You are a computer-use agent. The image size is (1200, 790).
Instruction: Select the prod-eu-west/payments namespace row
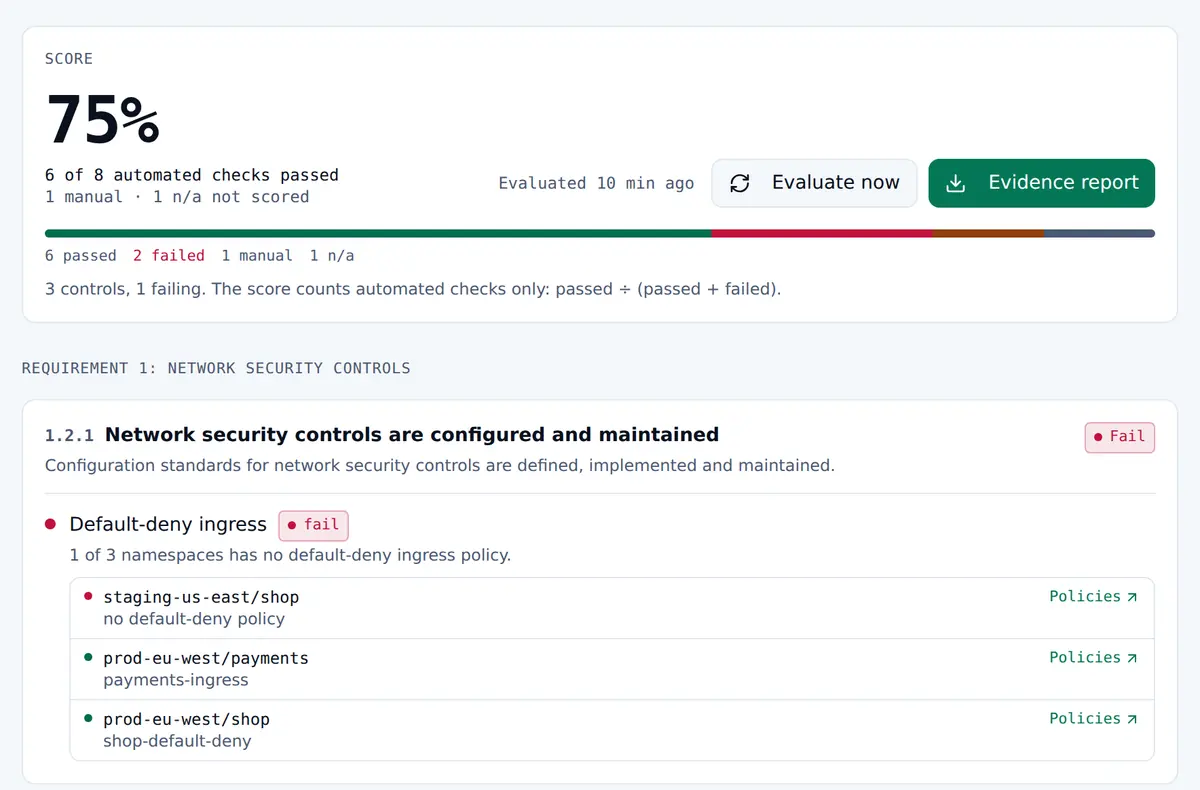[612, 669]
